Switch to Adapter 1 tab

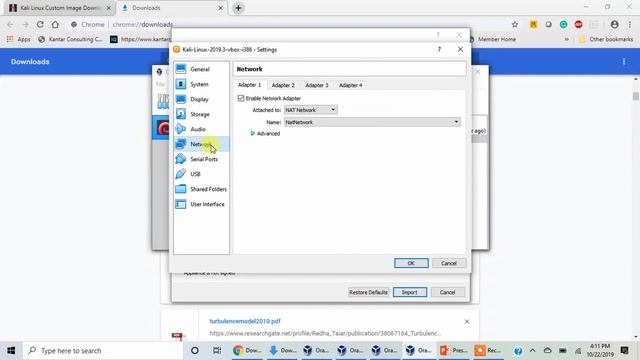click(x=249, y=85)
